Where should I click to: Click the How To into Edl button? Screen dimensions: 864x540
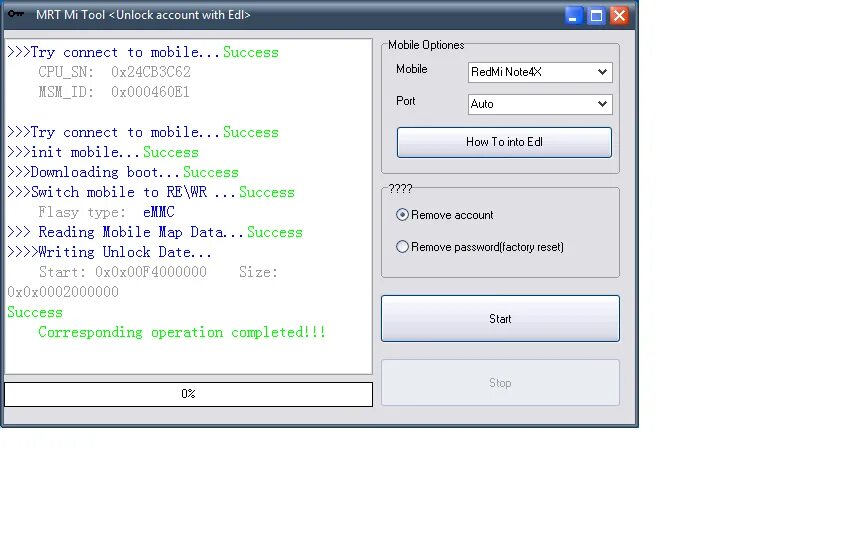[504, 142]
